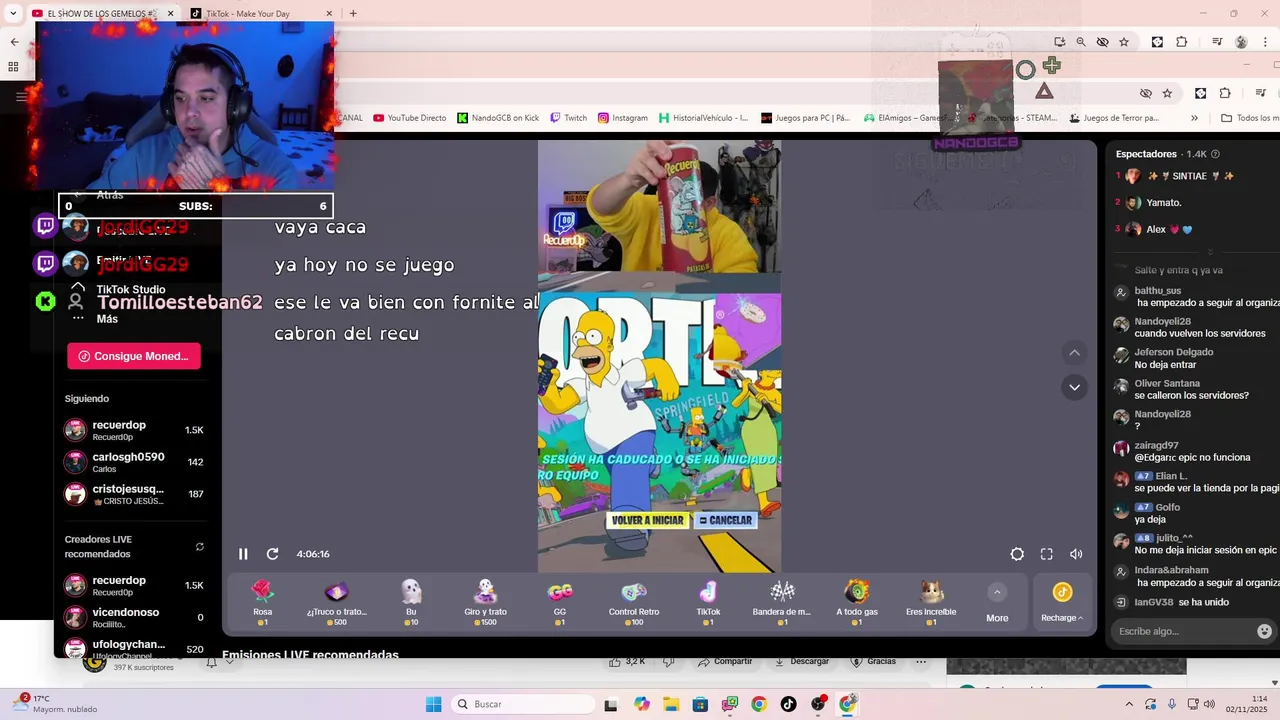Pause the TikTok live stream
Viewport: 1280px width, 720px height.
point(243,554)
